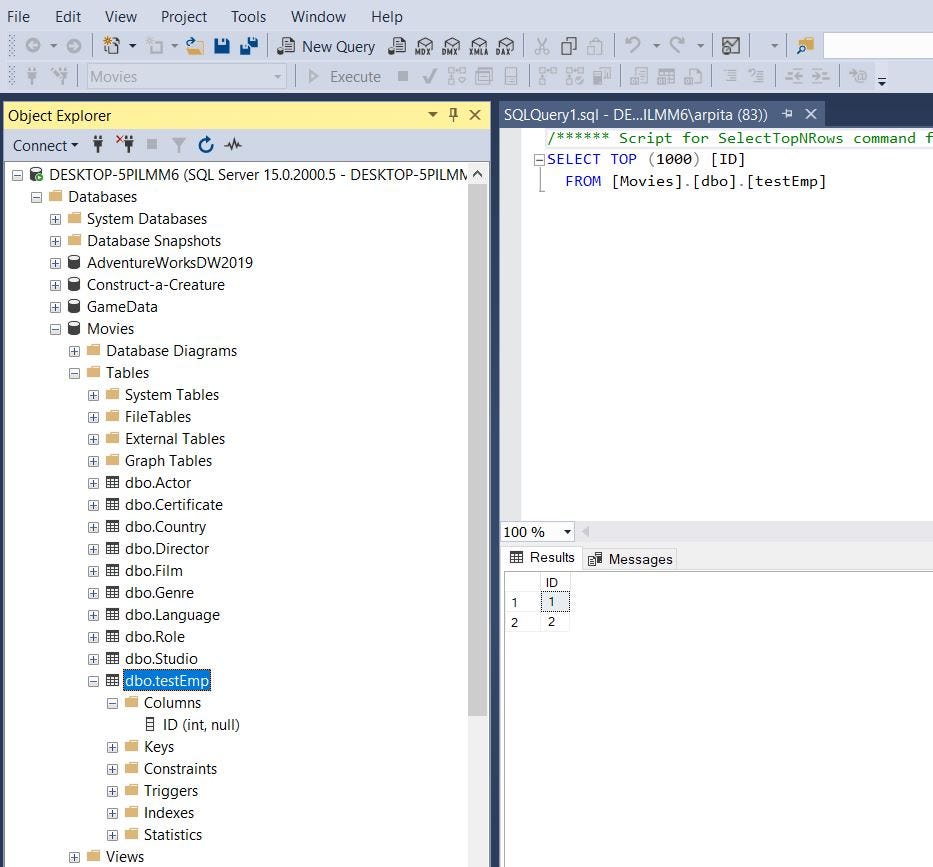
Task: Open Activity Monitor from Object Explorer
Action: click(233, 145)
